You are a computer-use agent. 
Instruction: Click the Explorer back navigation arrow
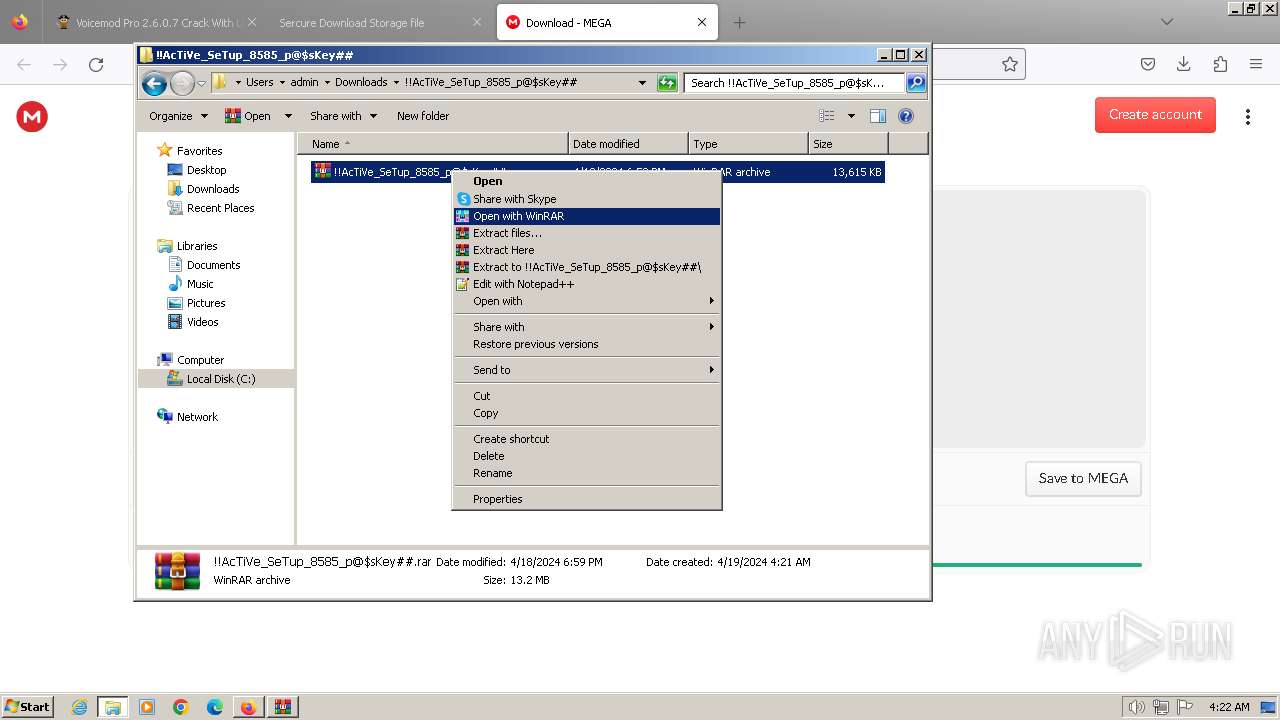coord(154,83)
